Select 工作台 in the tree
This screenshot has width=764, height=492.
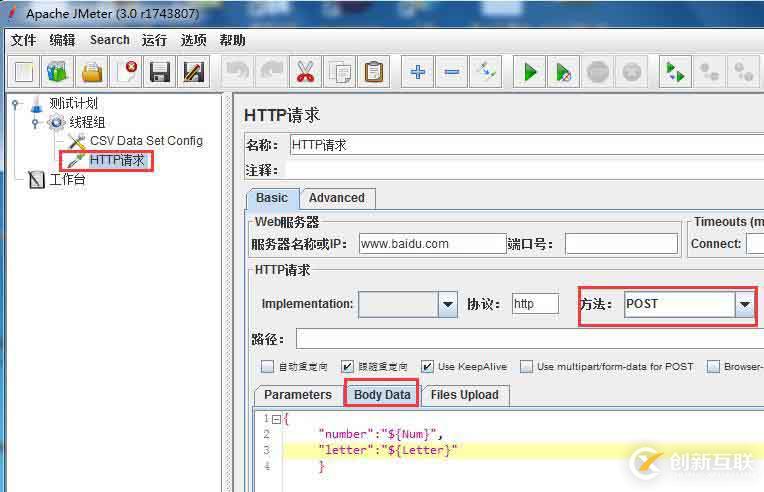point(67,180)
